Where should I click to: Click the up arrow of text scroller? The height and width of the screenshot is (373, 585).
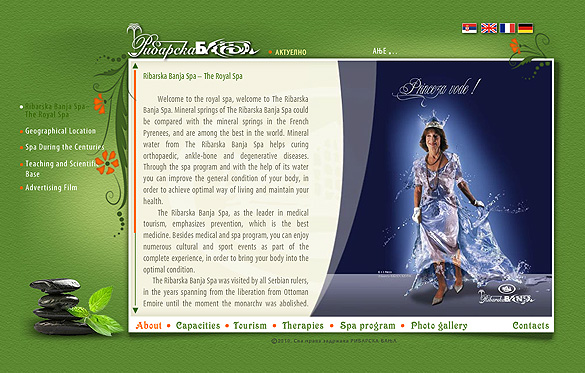[135, 66]
